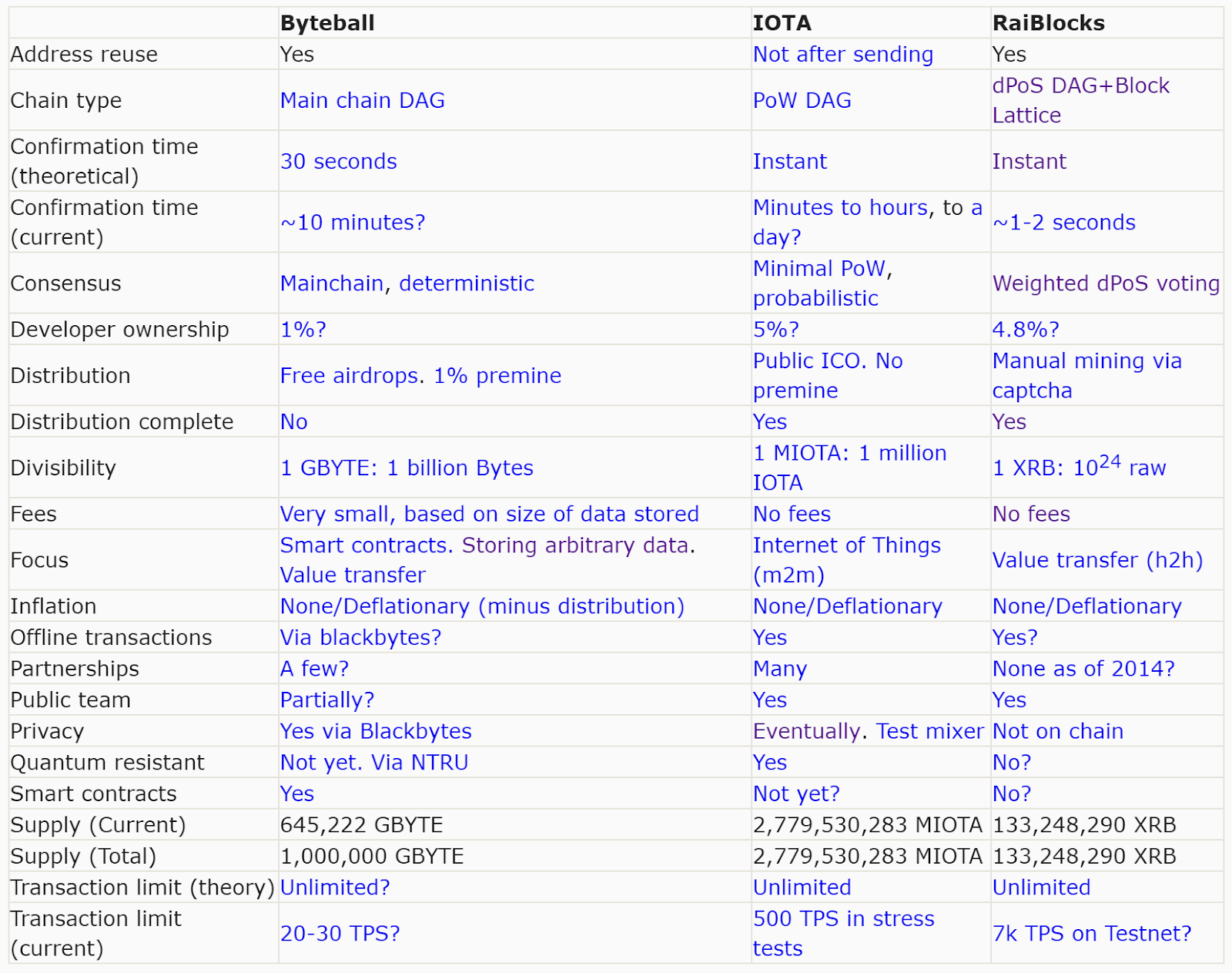
Task: Open '1 GBYTE: 1 billion Bytes' link
Action: point(407,468)
